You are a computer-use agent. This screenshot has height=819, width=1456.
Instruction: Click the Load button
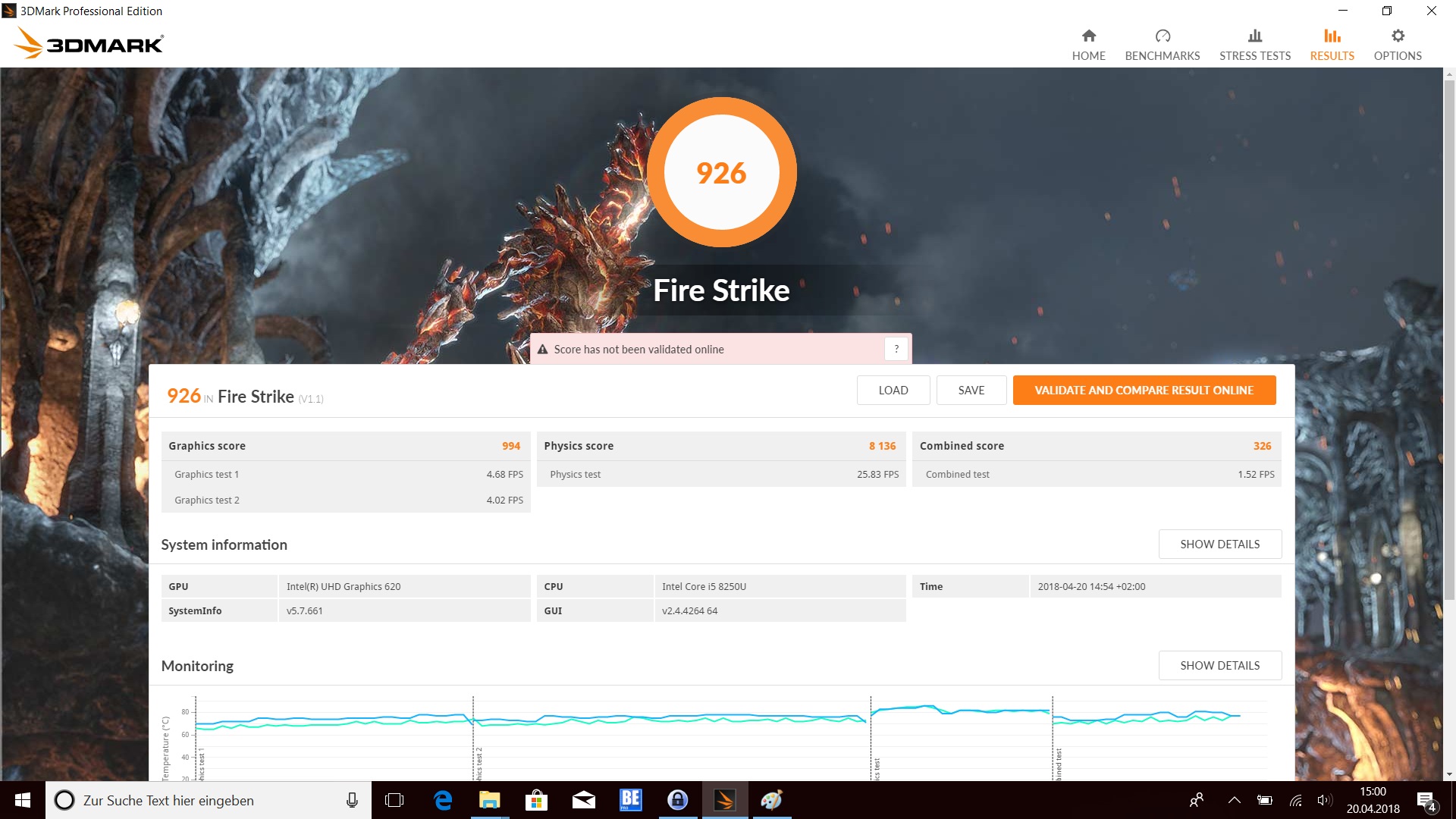tap(893, 391)
